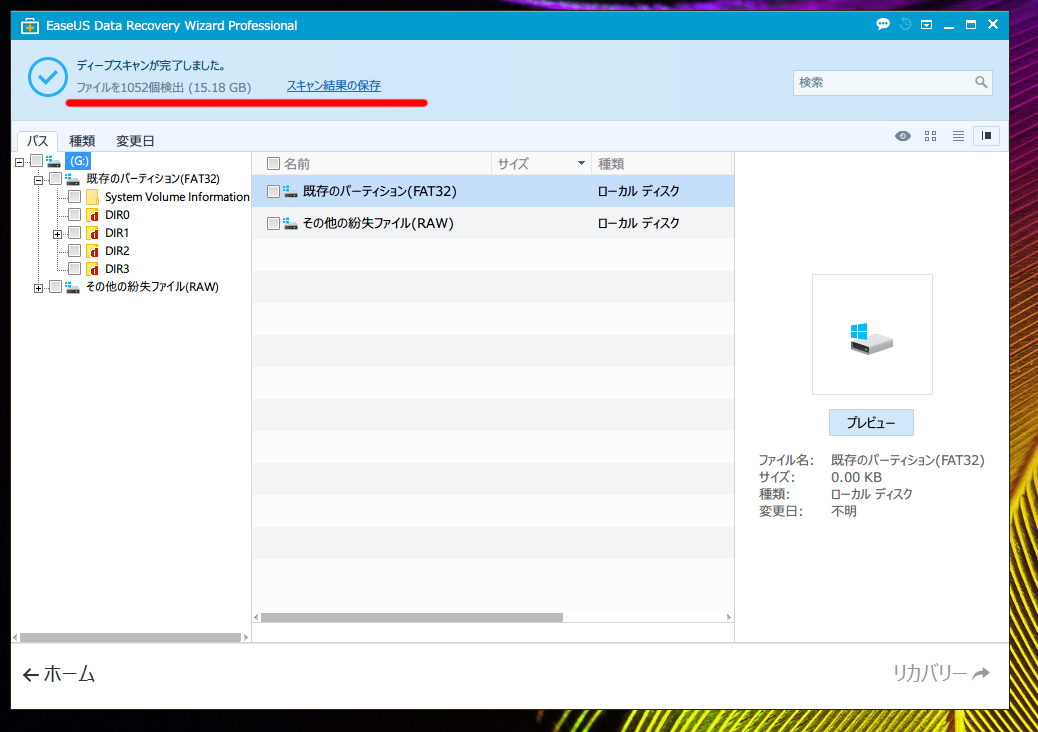Click the search magnifier icon

pos(981,82)
